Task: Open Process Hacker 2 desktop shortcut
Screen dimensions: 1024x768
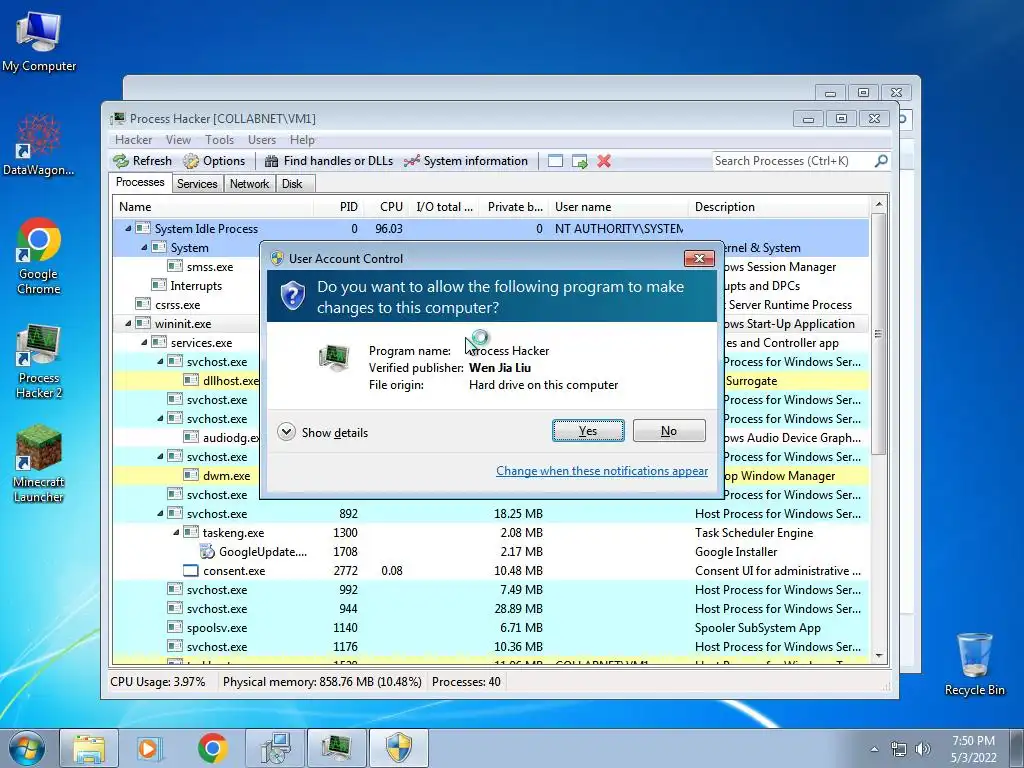Action: (x=39, y=360)
